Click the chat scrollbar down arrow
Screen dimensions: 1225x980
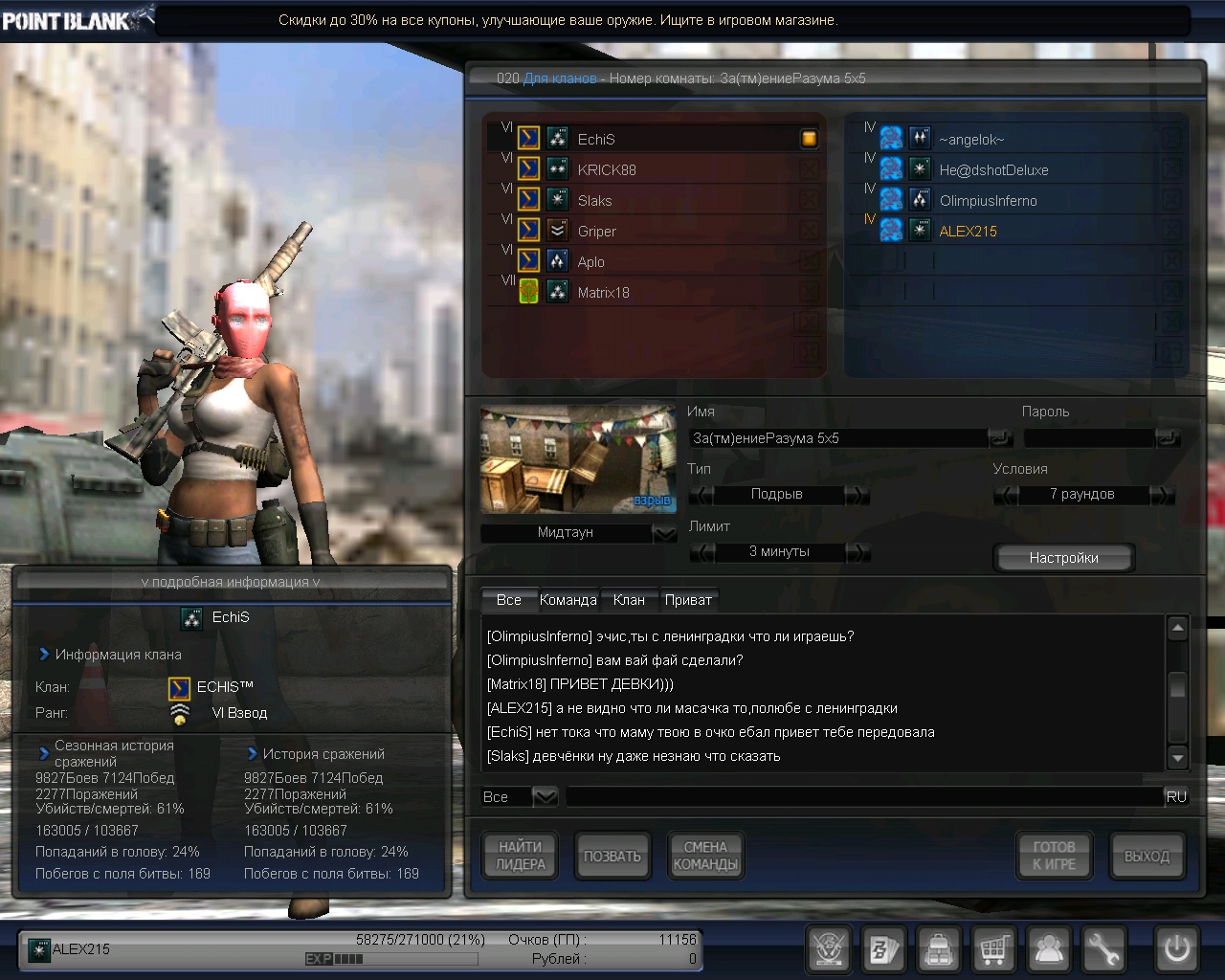point(1178,758)
